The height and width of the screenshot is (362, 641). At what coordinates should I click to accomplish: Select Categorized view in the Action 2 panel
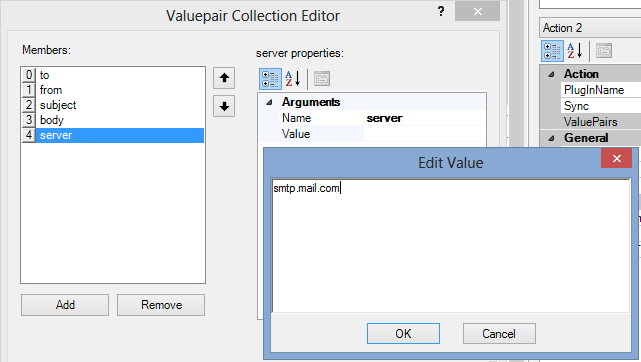pos(552,51)
